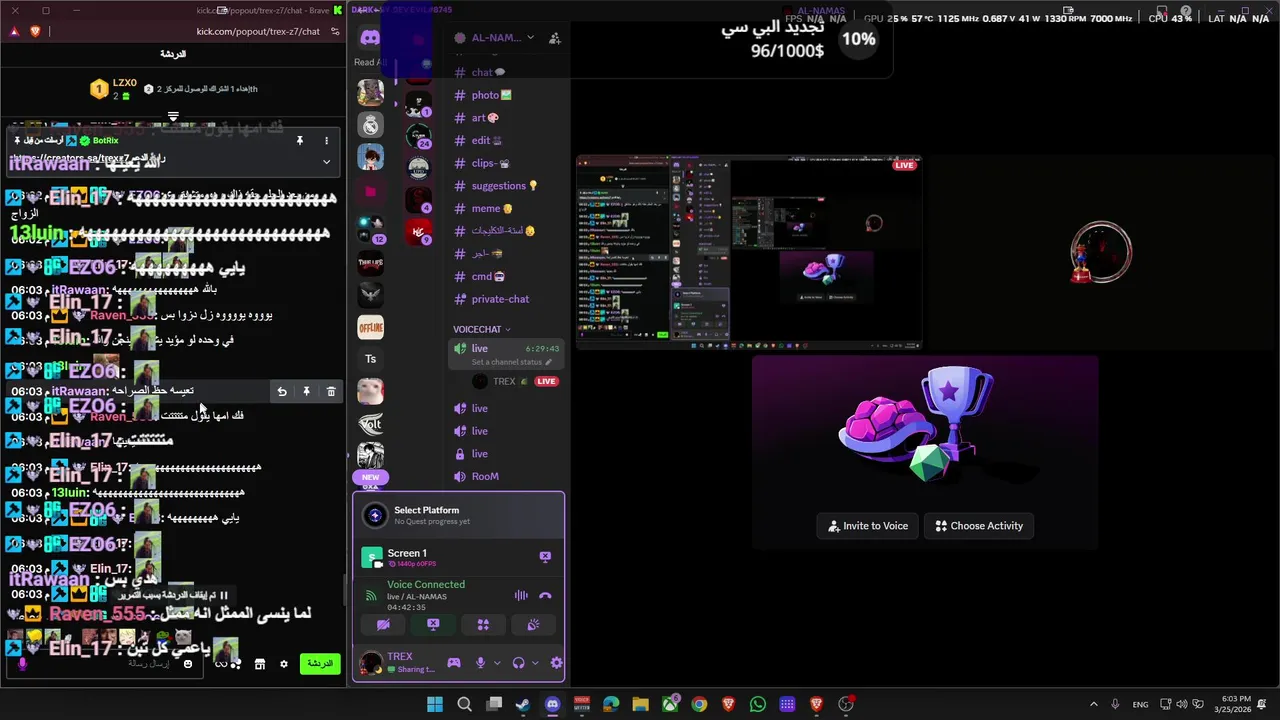Open the noise suppression waveform icon
Viewport: 1280px width, 720px height.
click(521, 595)
